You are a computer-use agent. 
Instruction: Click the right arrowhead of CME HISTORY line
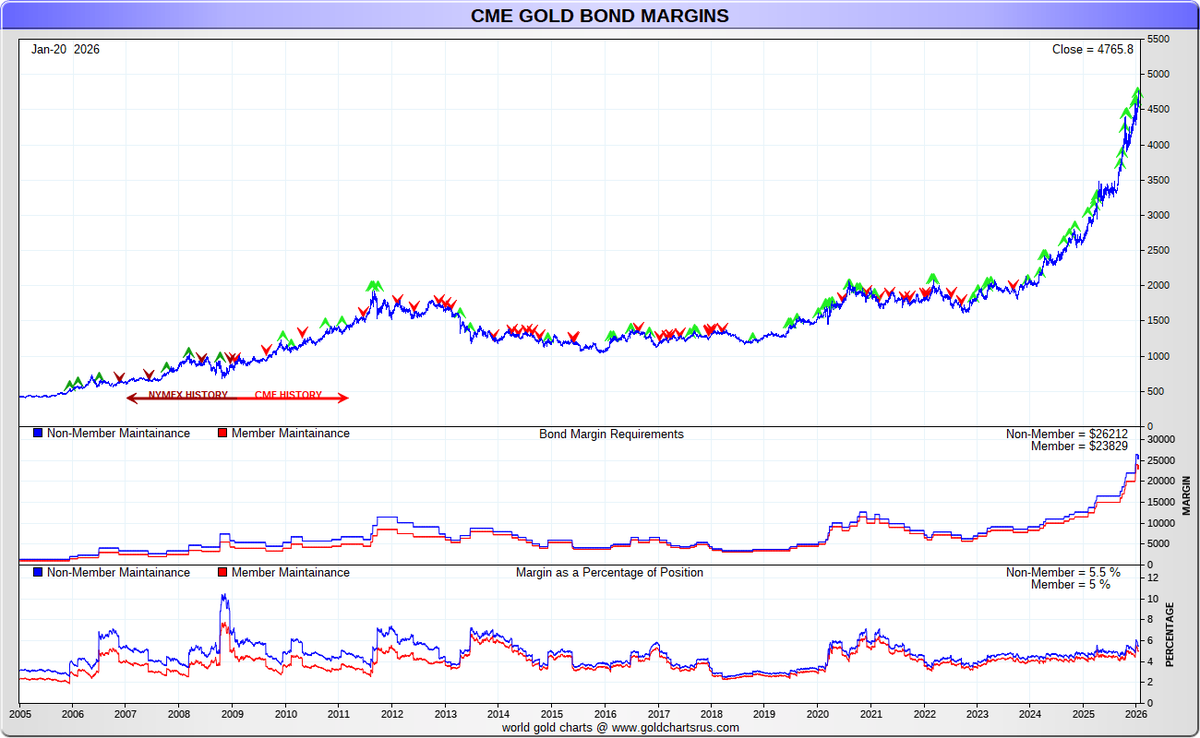343,398
